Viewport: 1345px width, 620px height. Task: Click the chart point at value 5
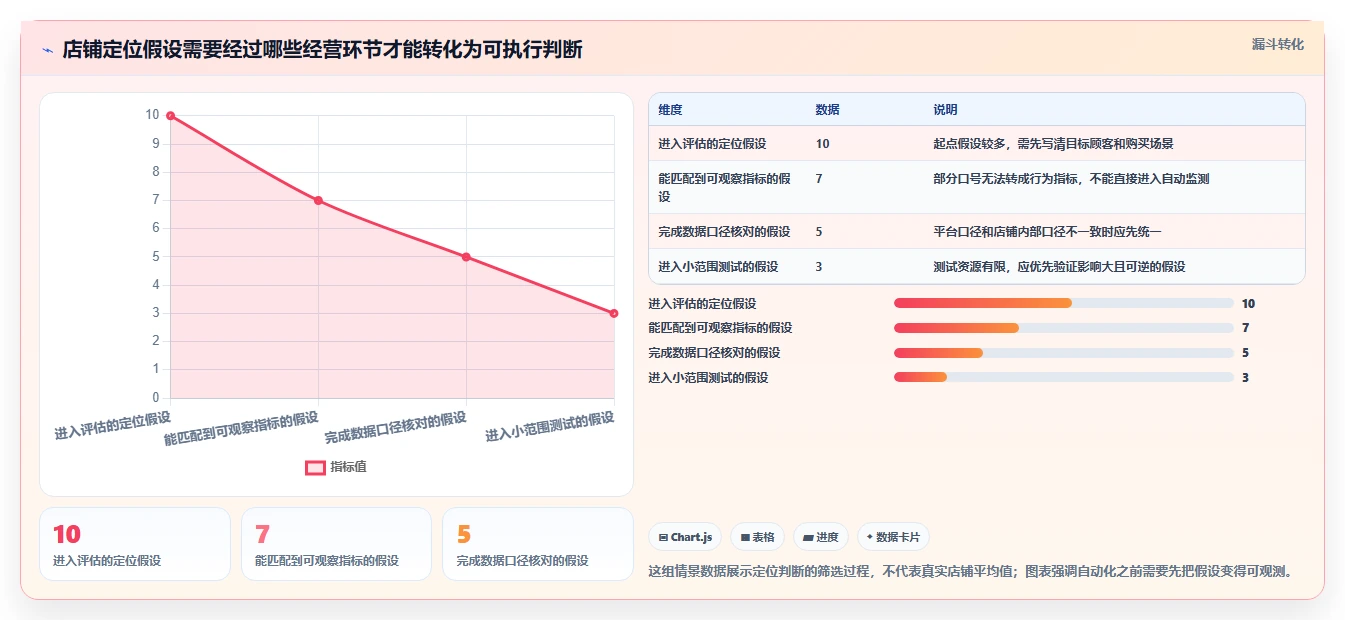(466, 257)
